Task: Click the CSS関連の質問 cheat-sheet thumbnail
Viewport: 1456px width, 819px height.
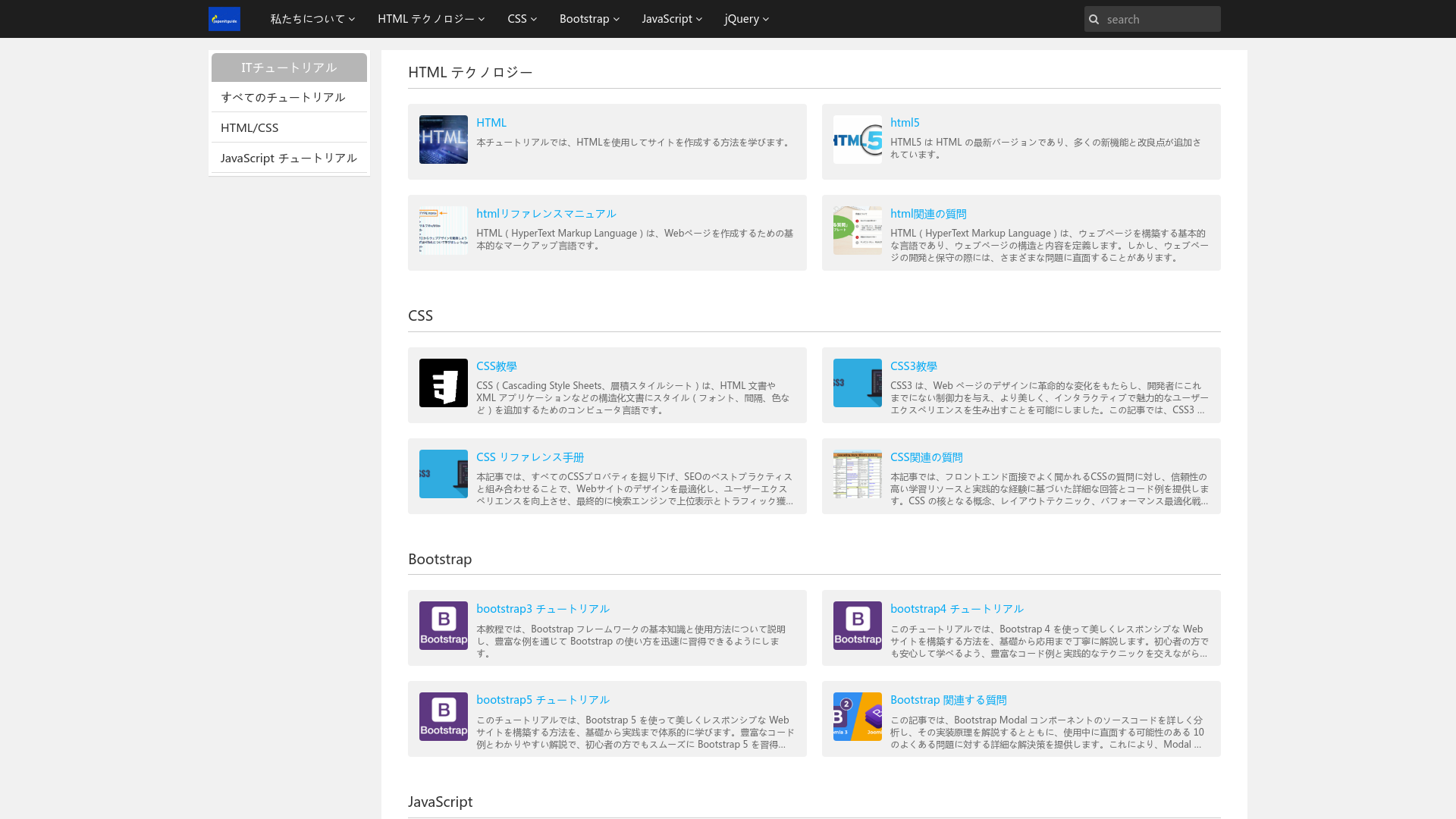Action: (x=858, y=474)
